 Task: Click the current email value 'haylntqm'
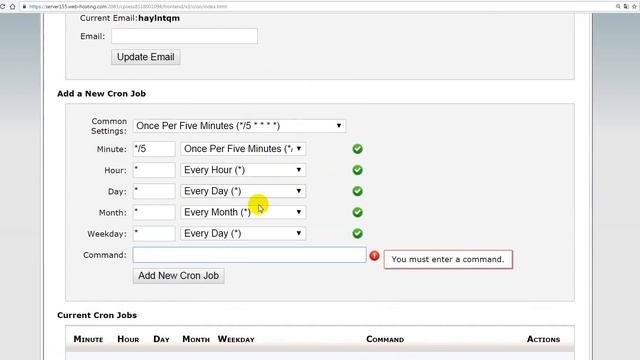point(159,18)
